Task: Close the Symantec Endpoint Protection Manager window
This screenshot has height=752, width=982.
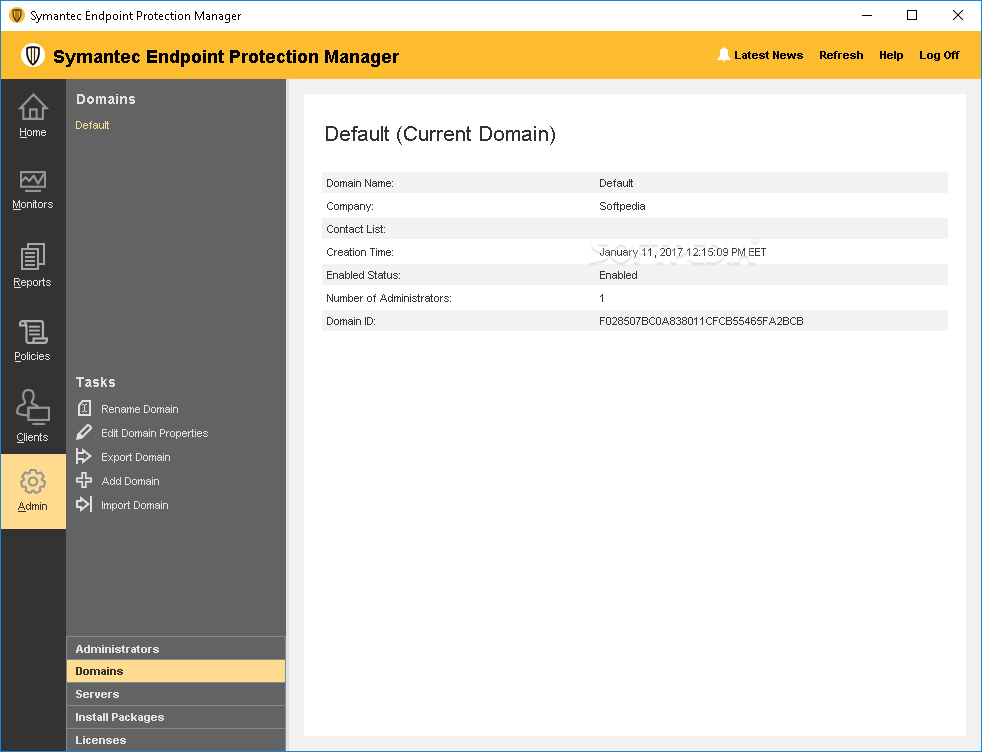Action: point(958,15)
